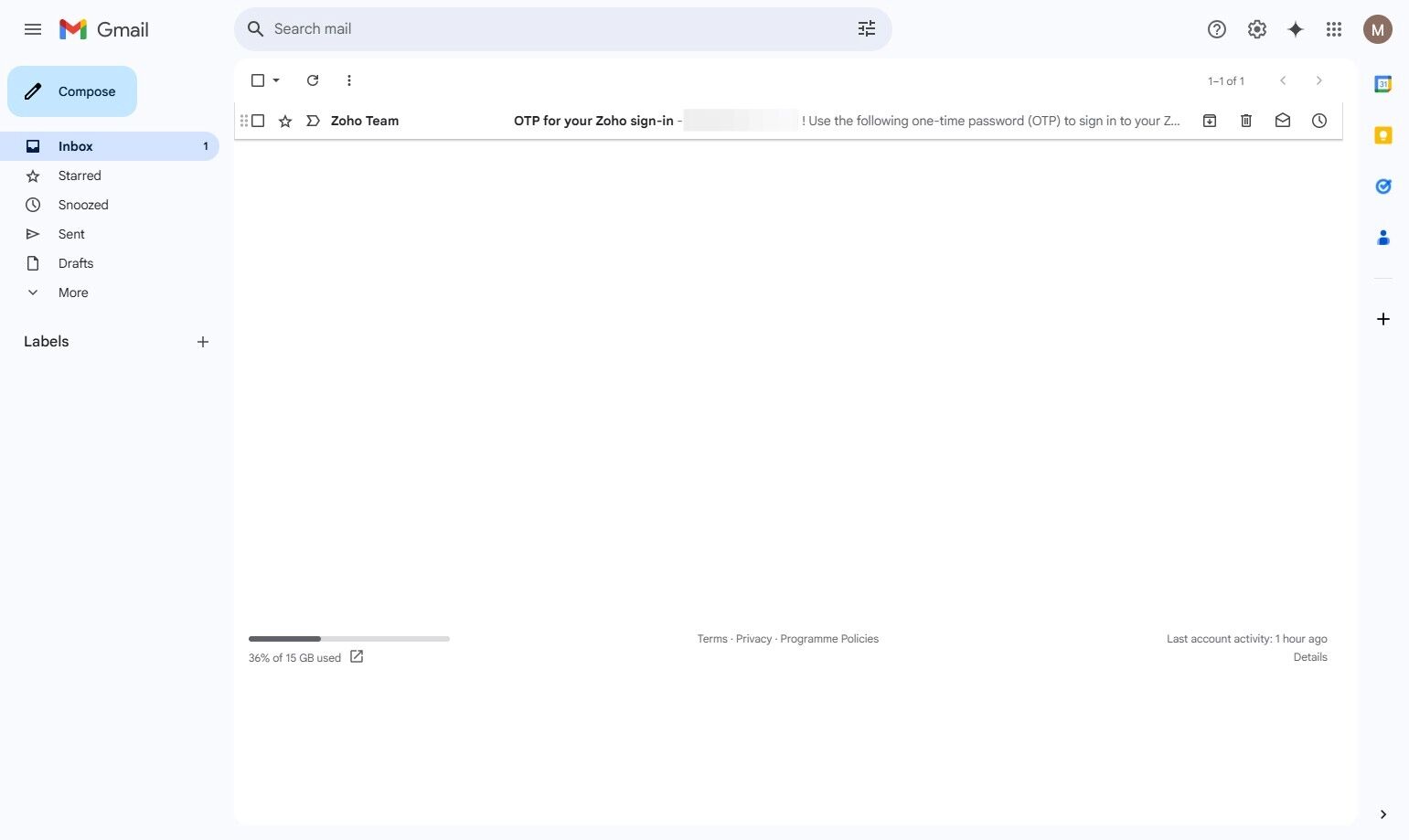This screenshot has height=840, width=1409.
Task: Open storage management external link icon
Action: point(357,656)
